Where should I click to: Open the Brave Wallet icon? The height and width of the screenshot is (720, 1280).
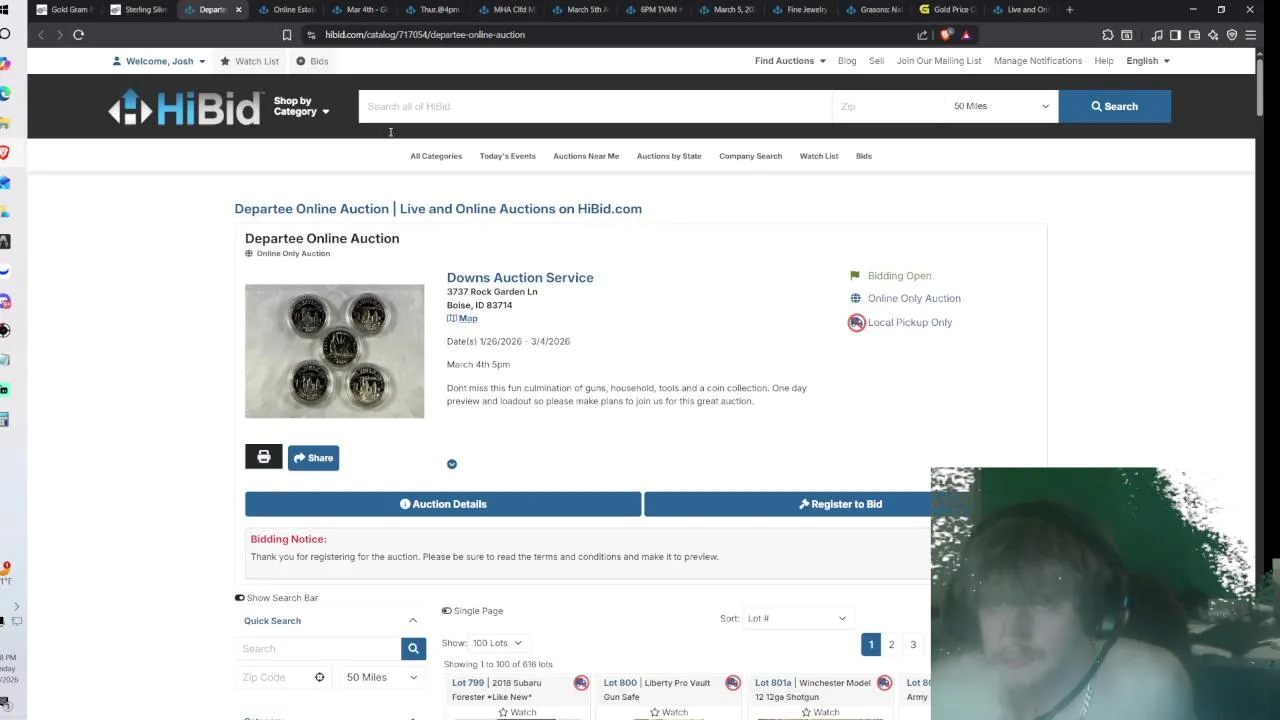click(1194, 35)
